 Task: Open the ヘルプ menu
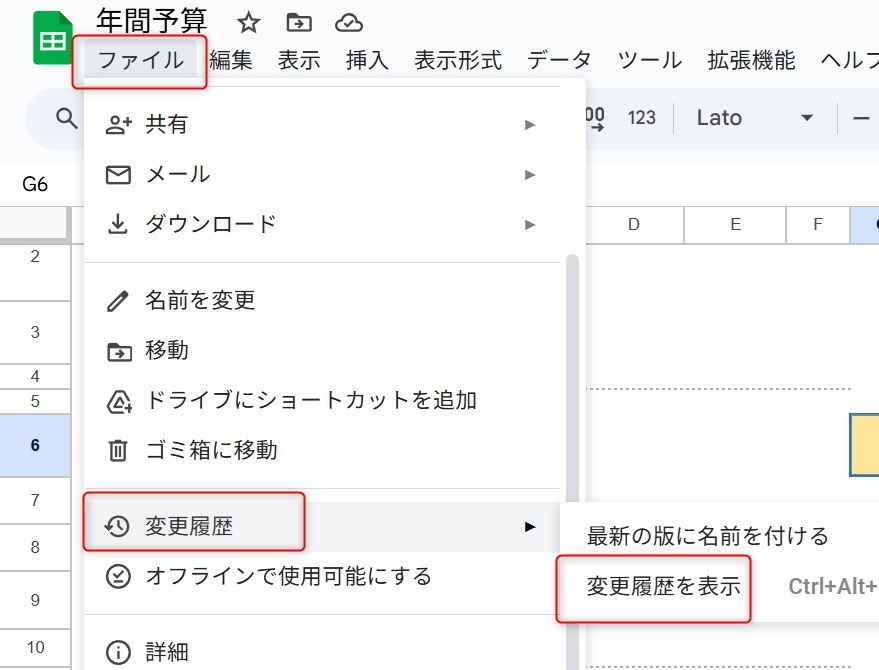tap(849, 60)
